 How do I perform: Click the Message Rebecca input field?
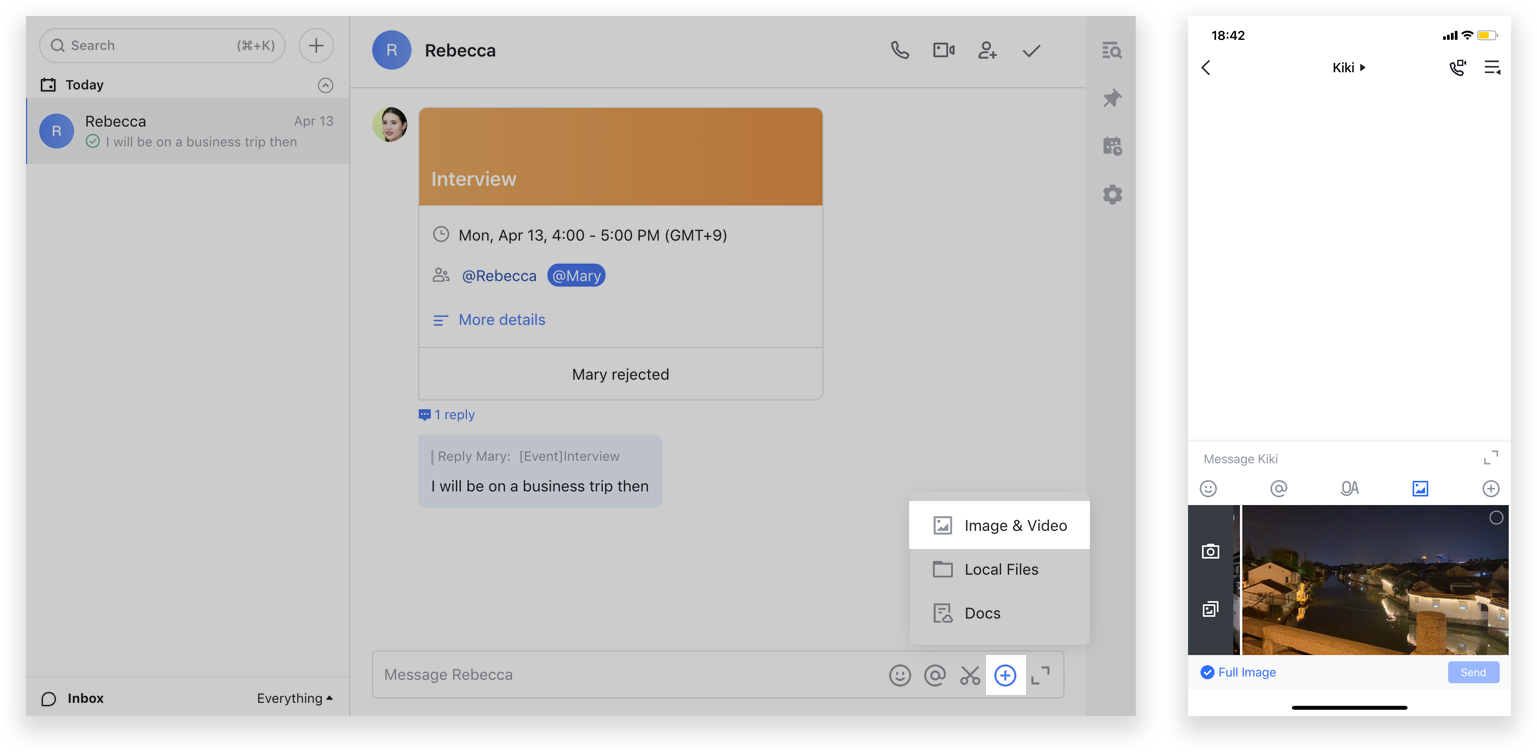[600, 675]
